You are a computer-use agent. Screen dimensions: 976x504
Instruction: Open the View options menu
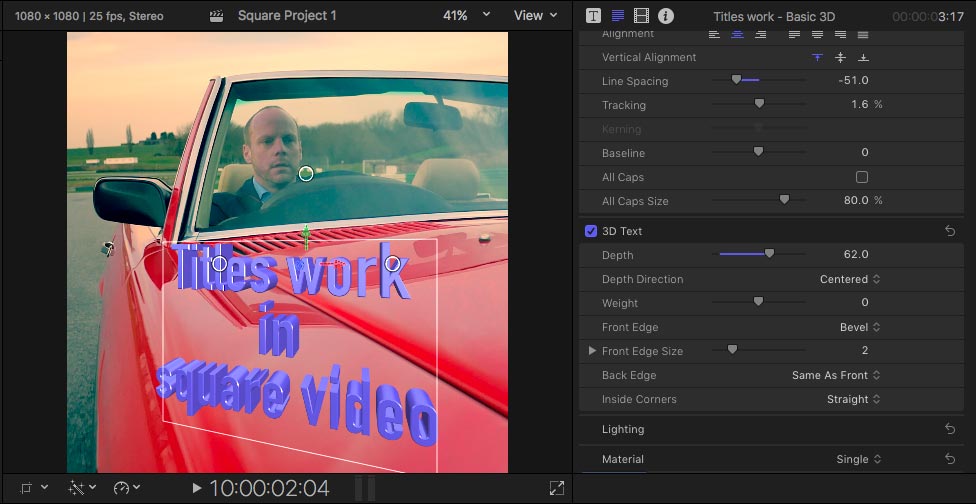click(x=535, y=16)
